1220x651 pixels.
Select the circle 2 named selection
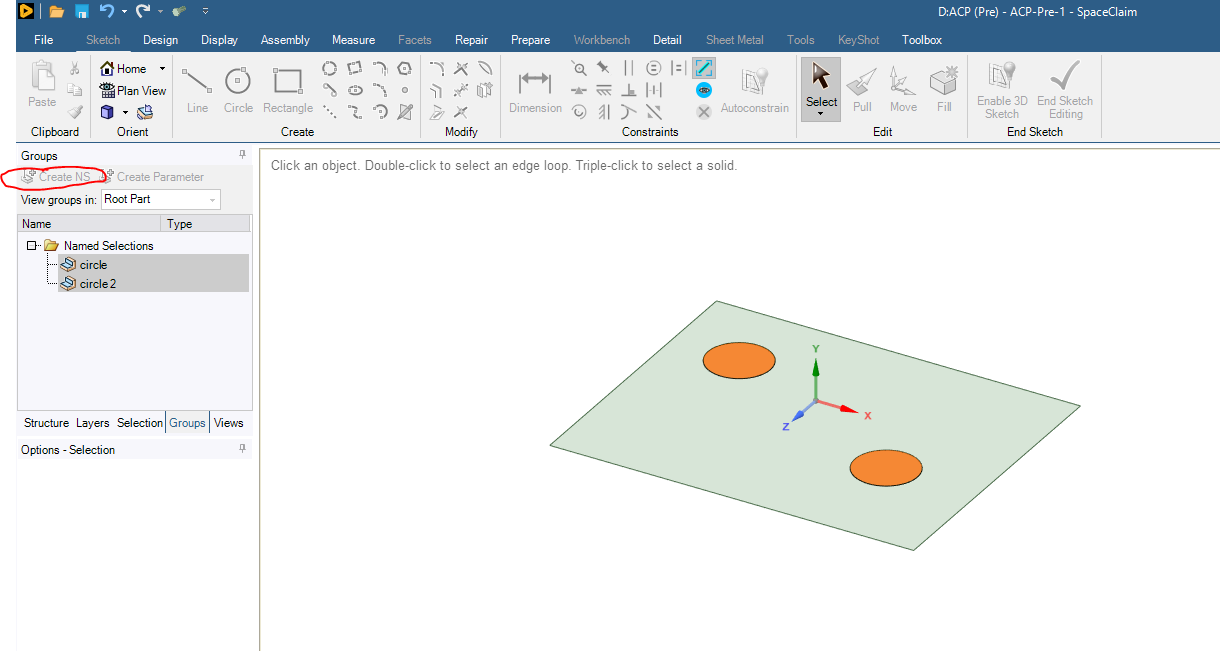(98, 284)
